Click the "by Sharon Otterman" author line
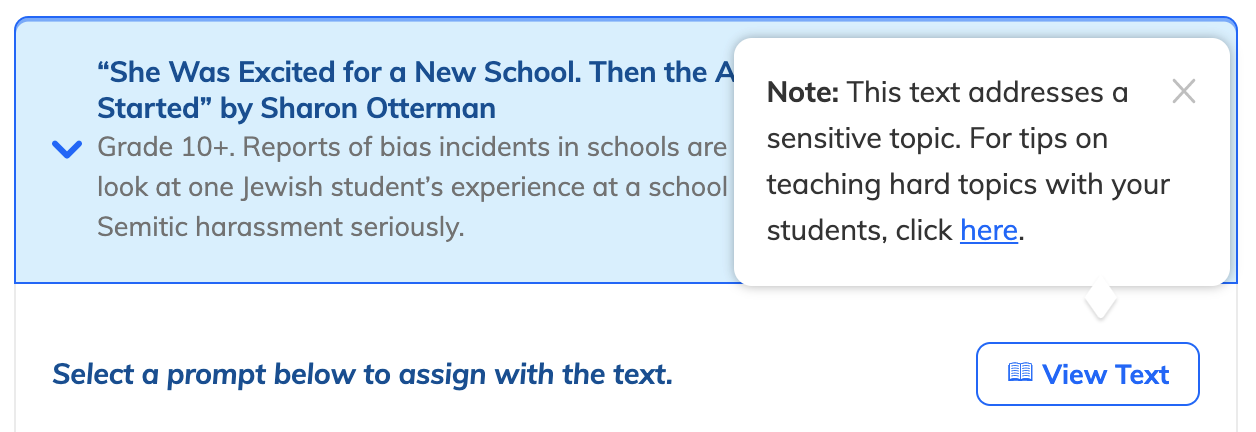The image size is (1256, 432). (x=378, y=107)
